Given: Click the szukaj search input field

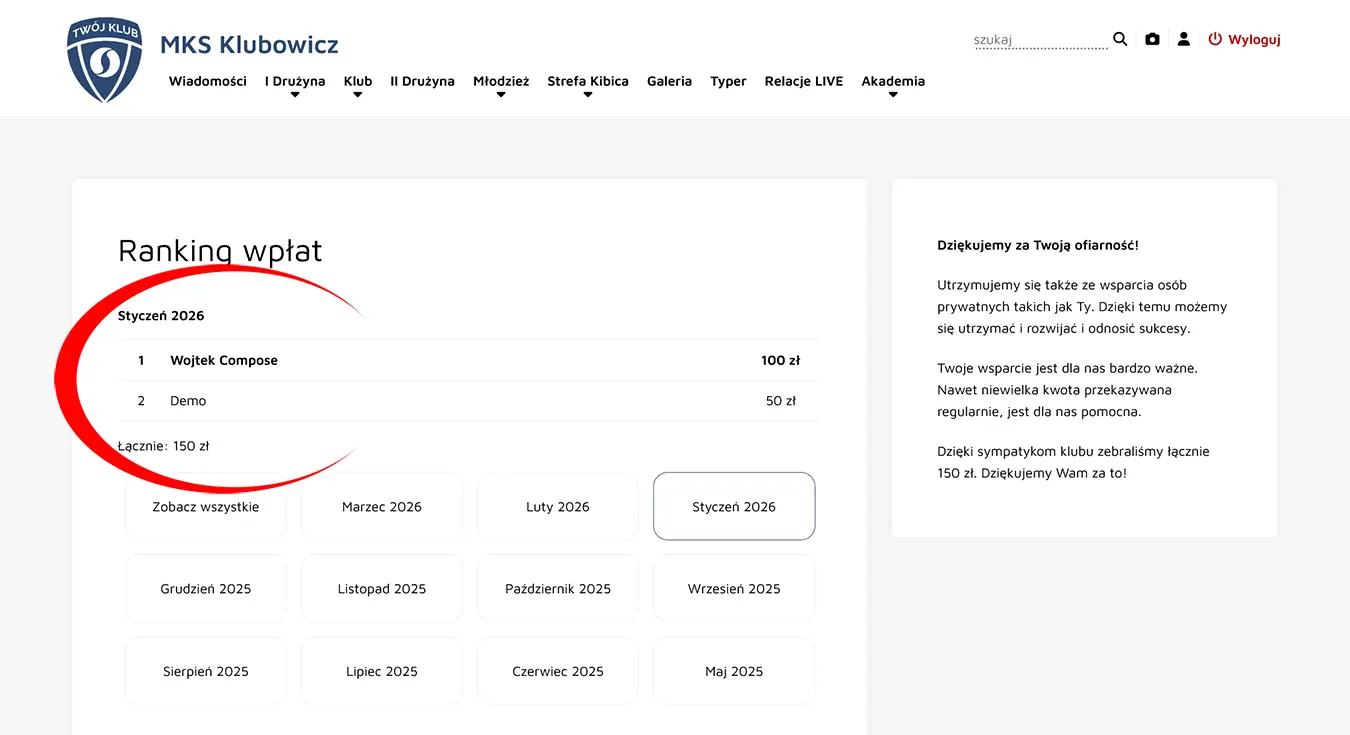Looking at the screenshot, I should (1040, 42).
